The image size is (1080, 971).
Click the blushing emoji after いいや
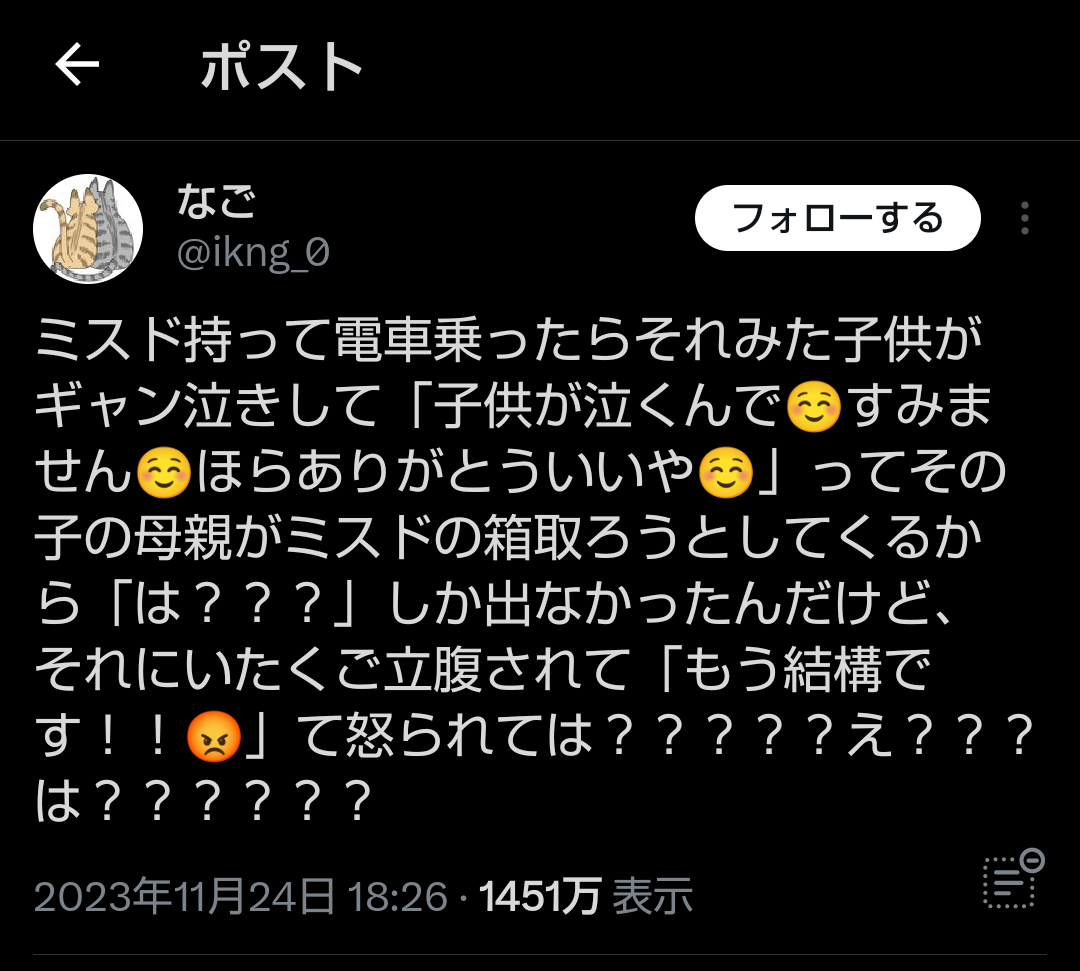[x=726, y=472]
